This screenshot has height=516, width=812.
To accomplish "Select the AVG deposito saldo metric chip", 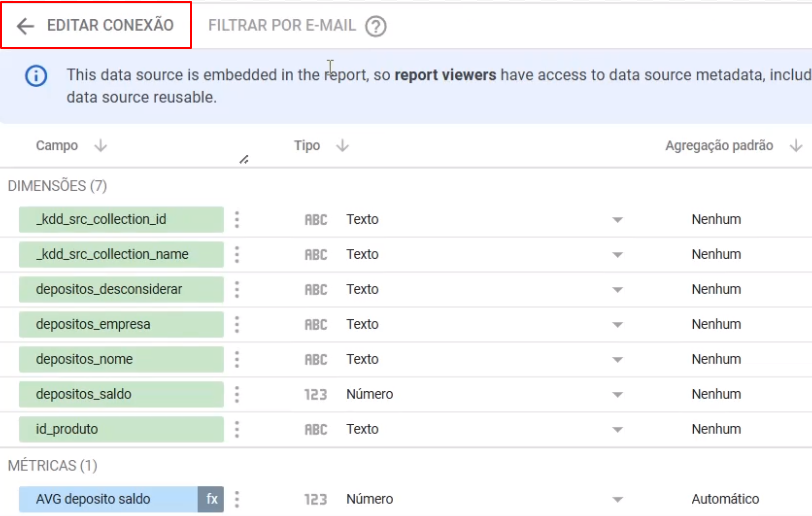I will point(108,499).
